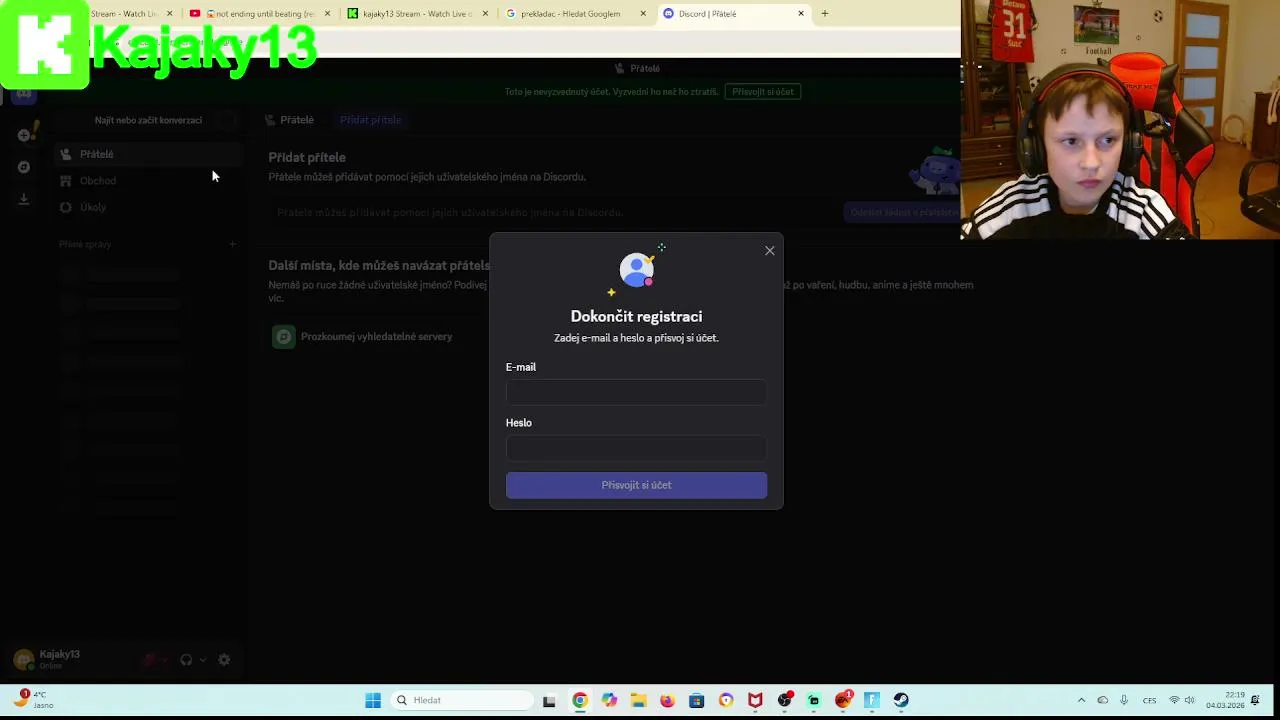Switch to the YouTube not ending until beating tab
Viewport: 1280px width, 720px height.
258,14
